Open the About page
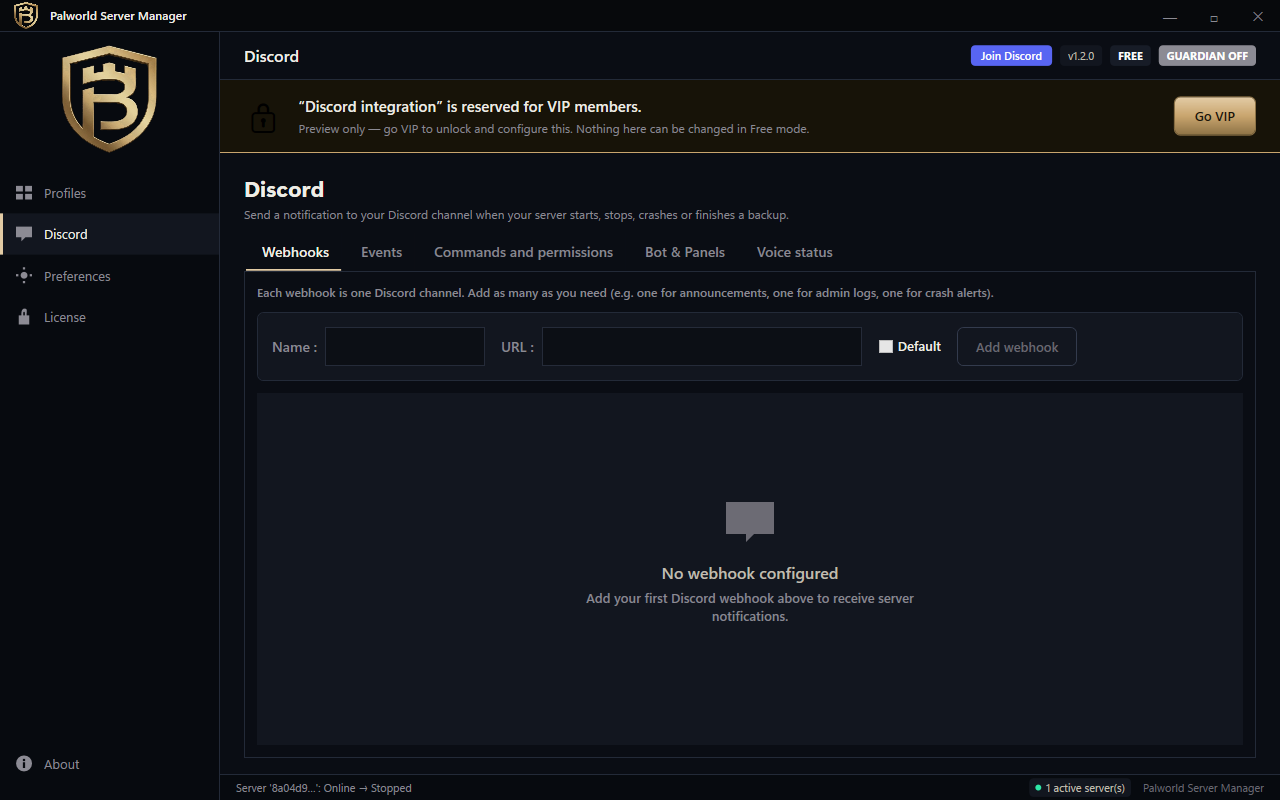This screenshot has height=800, width=1280. point(110,764)
